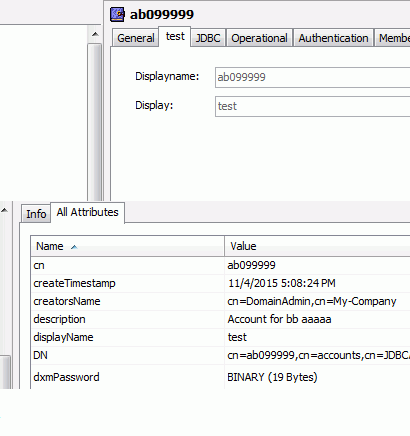Click value BINARY (19 Bytes)

pyautogui.click(x=272, y=377)
